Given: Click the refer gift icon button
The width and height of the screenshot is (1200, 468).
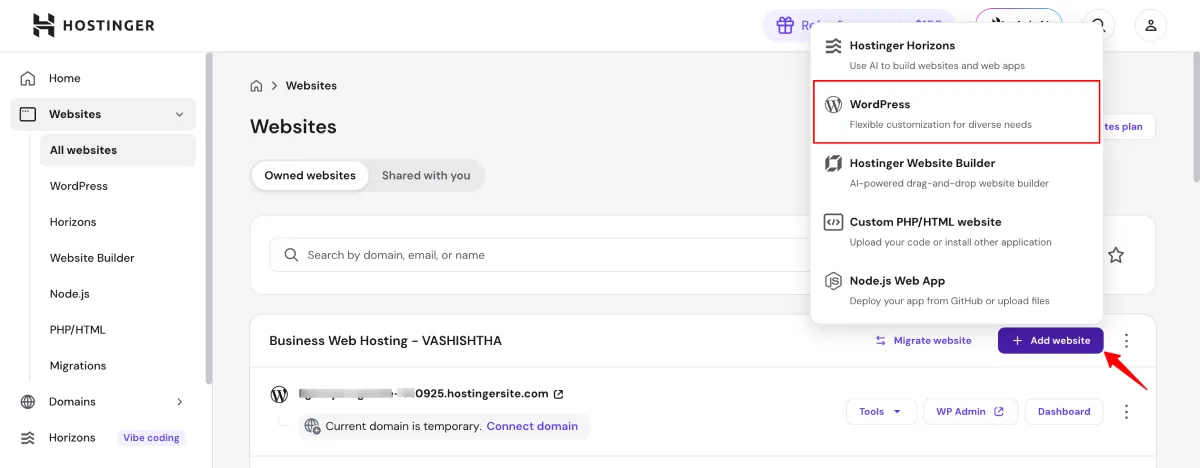Looking at the screenshot, I should (x=783, y=25).
